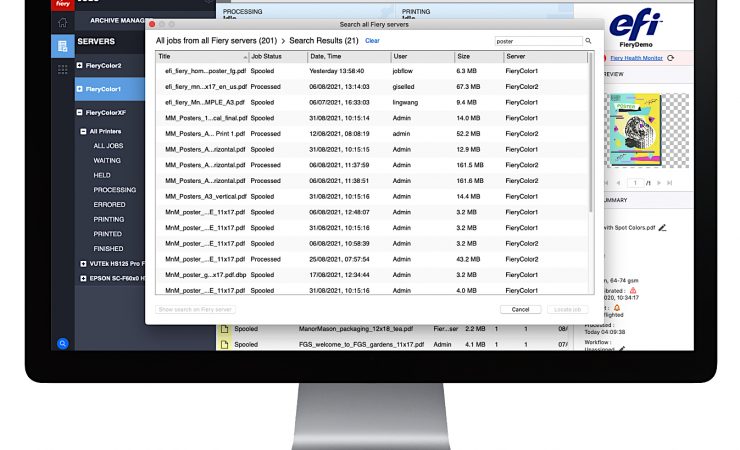Collapse the All Printers group

[x=83, y=131]
